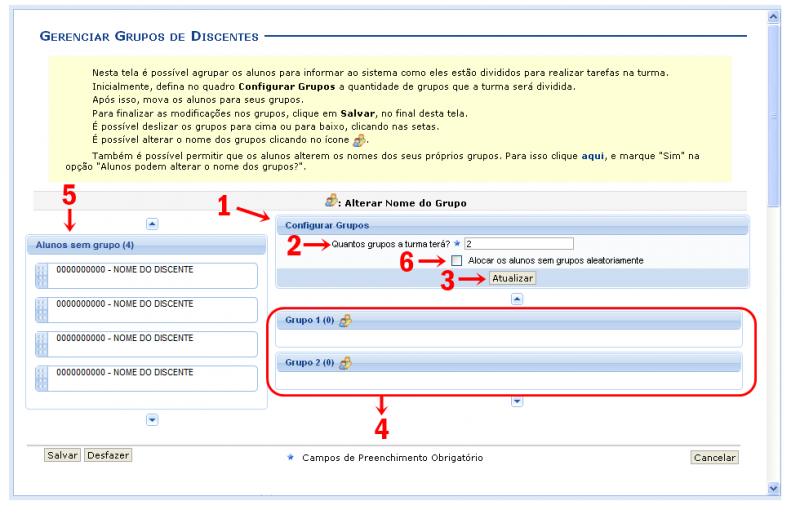This screenshot has height=523, width=800.
Task: Slide ungrouped students list down with arrow
Action: tap(152, 420)
